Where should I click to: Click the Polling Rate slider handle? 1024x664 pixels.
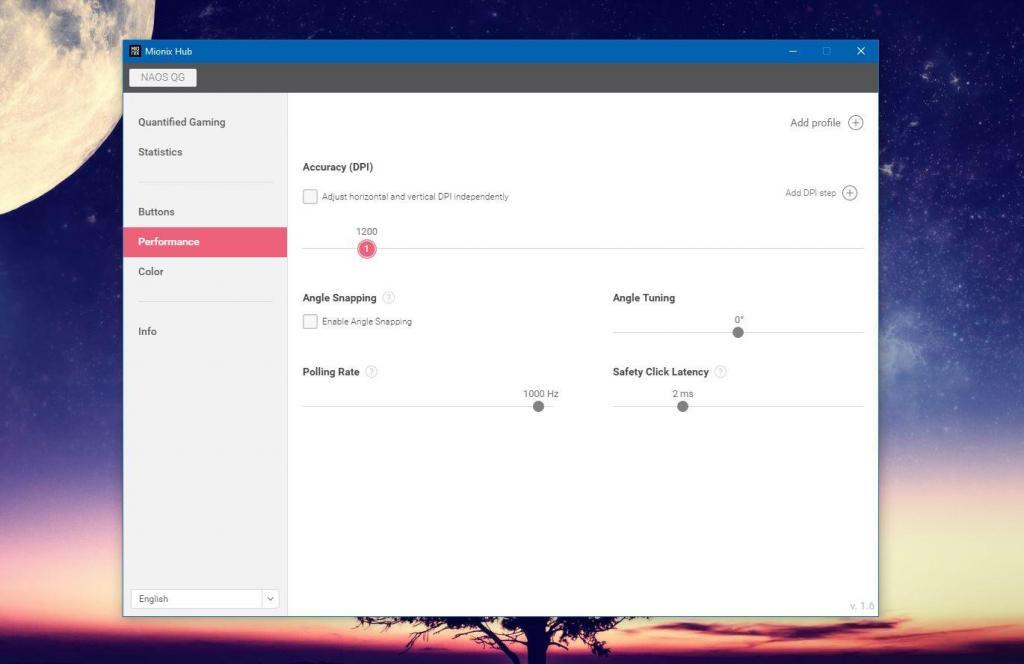point(538,407)
